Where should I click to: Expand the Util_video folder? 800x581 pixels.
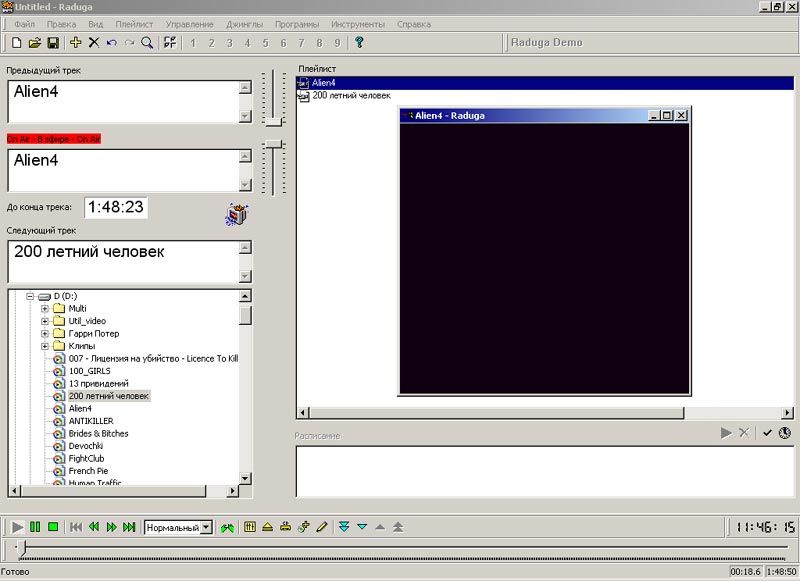click(x=45, y=321)
